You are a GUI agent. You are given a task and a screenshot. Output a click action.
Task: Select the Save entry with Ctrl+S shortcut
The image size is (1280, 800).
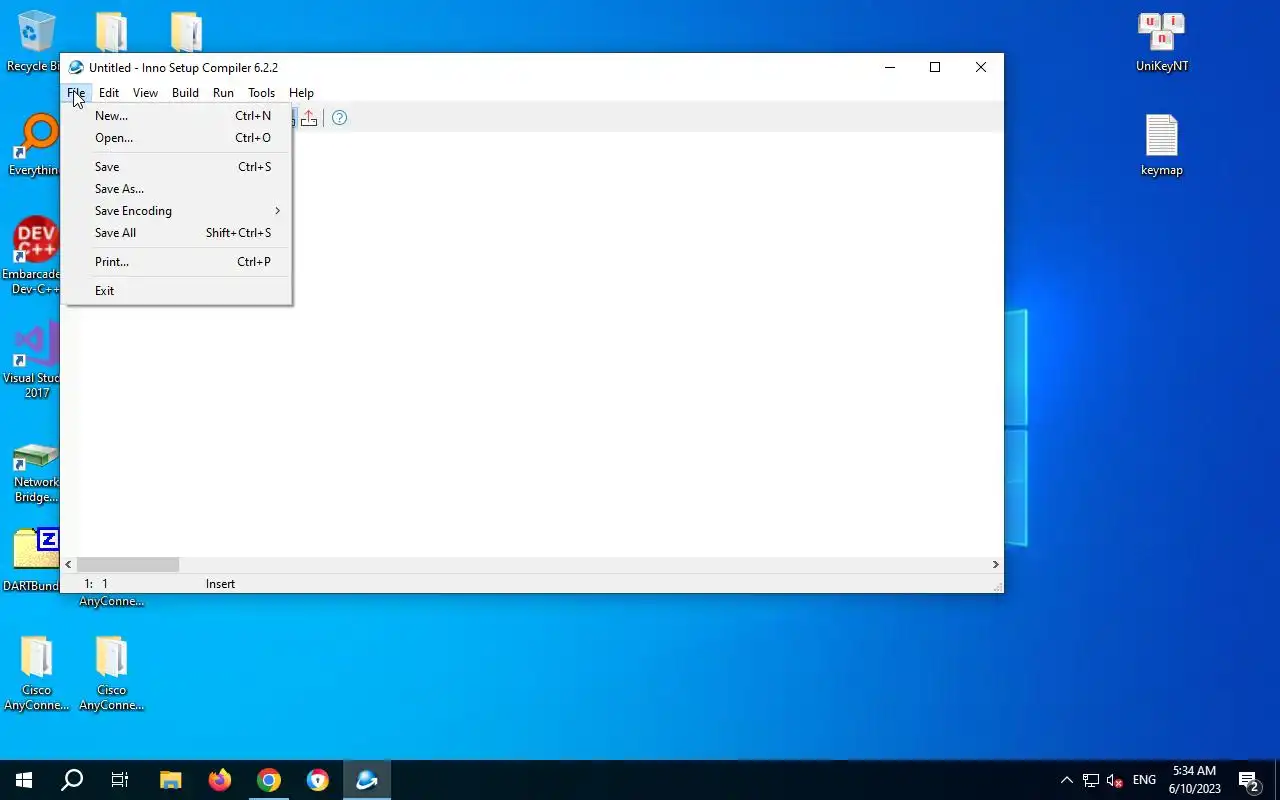pyautogui.click(x=178, y=167)
